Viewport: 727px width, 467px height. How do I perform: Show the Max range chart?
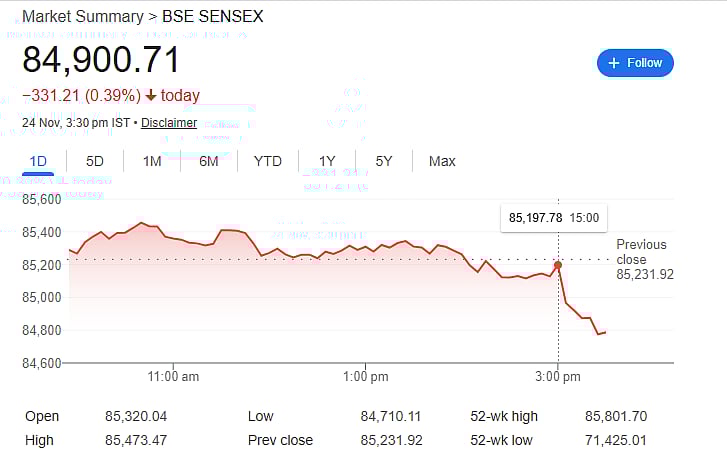tap(442, 161)
